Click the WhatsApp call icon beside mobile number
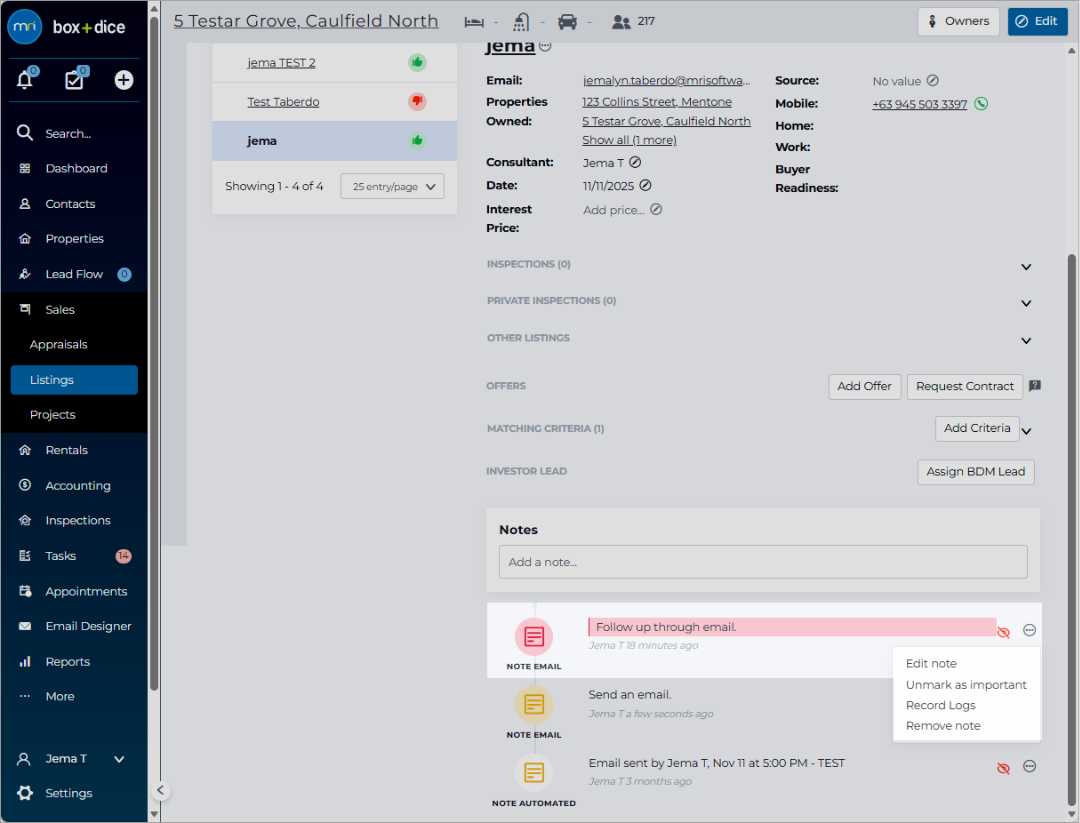This screenshot has width=1080, height=823. [x=981, y=104]
